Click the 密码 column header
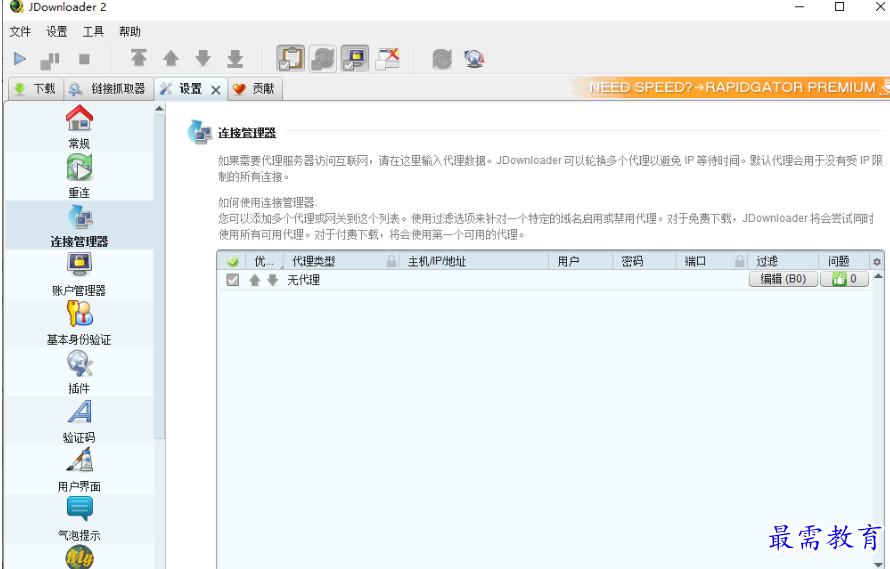This screenshot has height=569, width=890. click(x=645, y=261)
